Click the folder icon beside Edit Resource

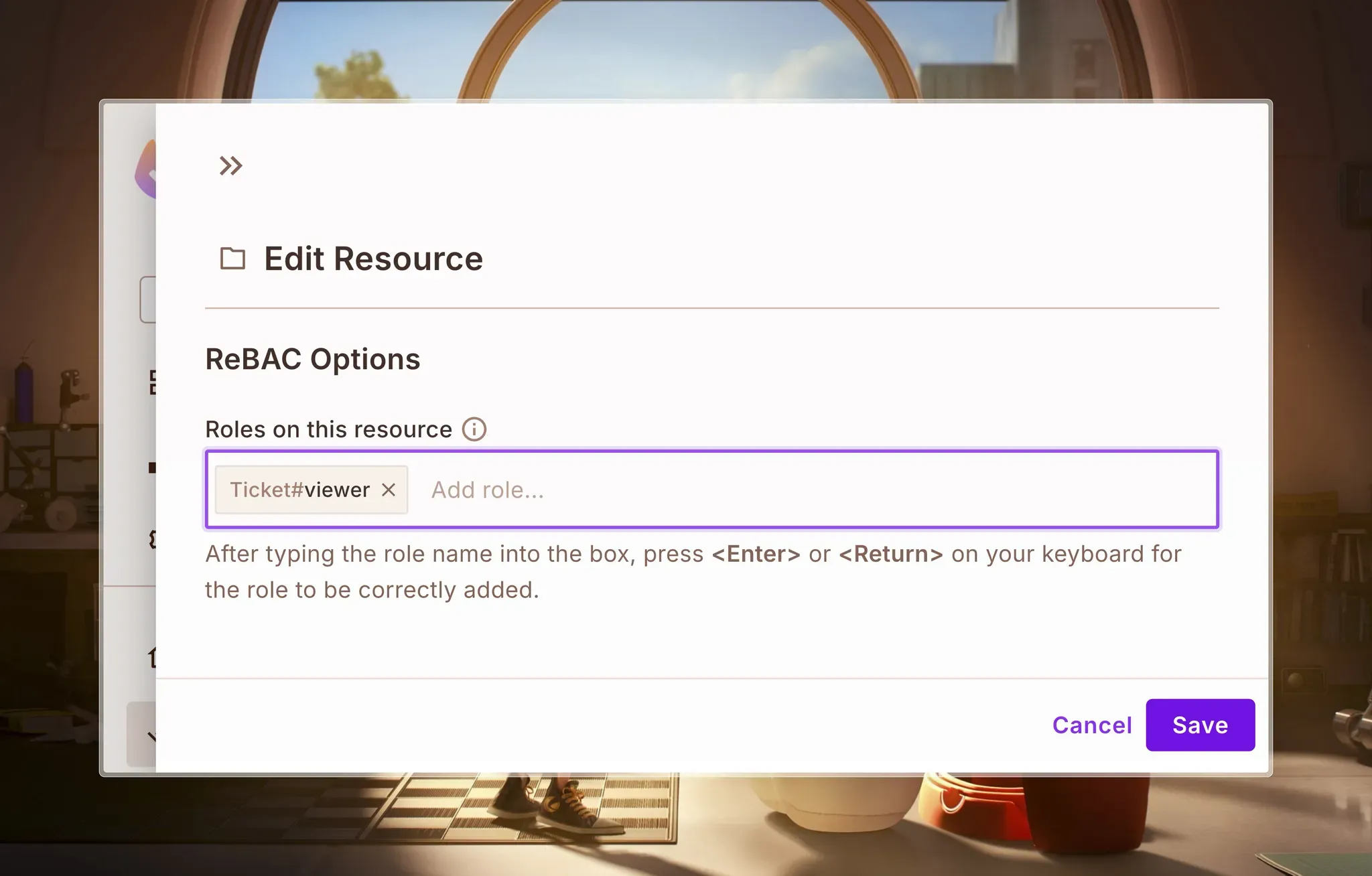coord(232,259)
